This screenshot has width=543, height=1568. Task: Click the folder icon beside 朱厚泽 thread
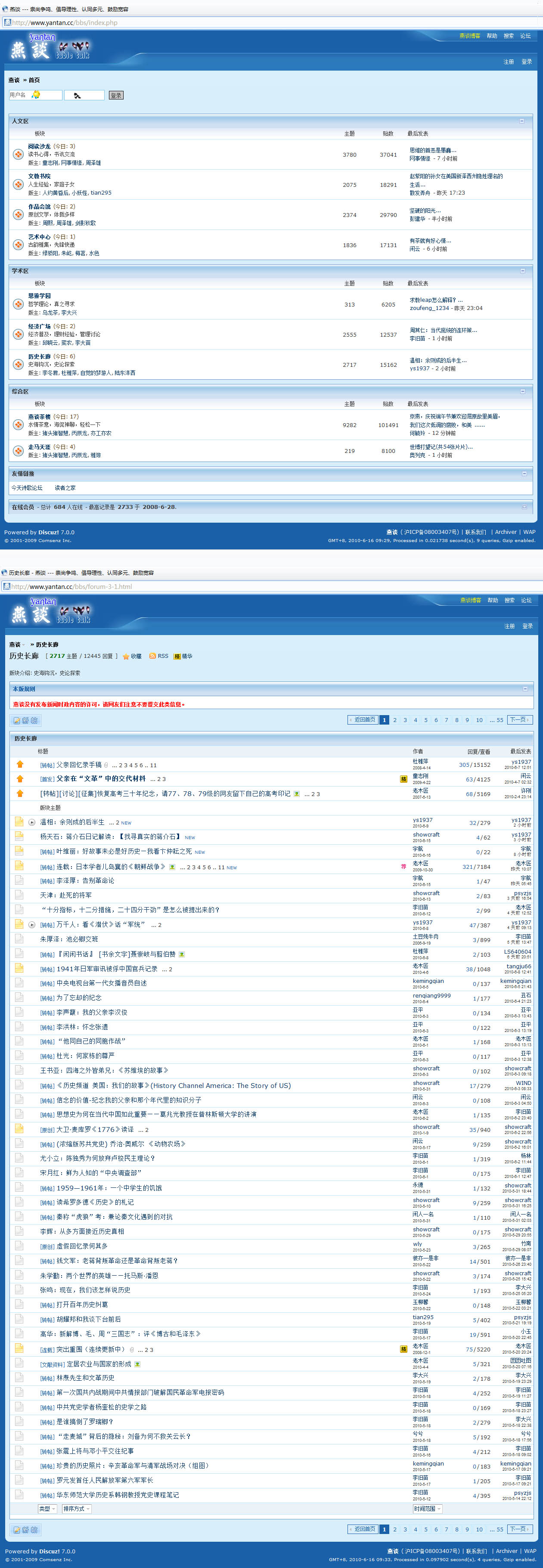[x=19, y=939]
